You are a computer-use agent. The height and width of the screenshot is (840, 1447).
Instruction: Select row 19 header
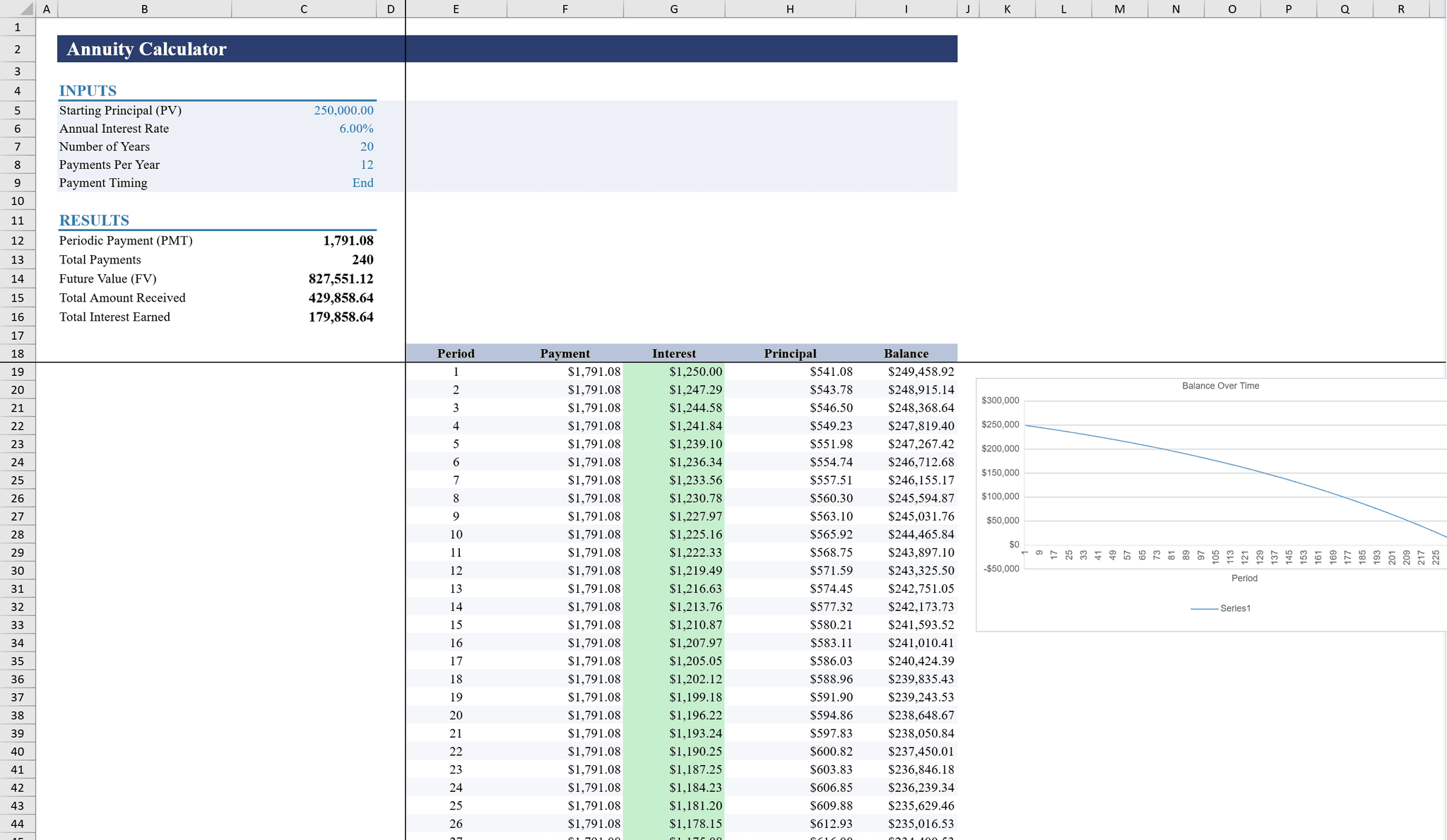click(18, 372)
